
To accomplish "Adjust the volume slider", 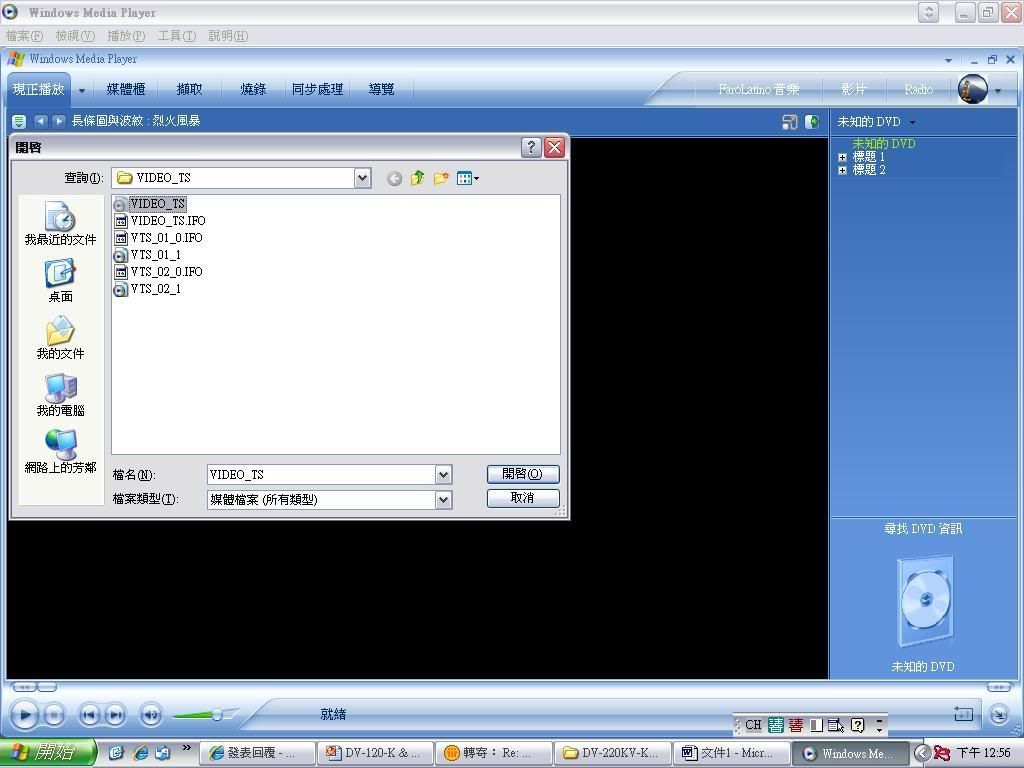I will (217, 715).
